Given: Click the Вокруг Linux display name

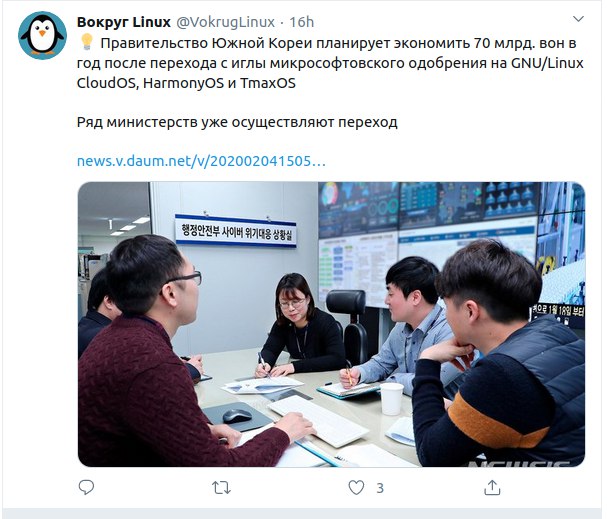Looking at the screenshot, I should (123, 22).
